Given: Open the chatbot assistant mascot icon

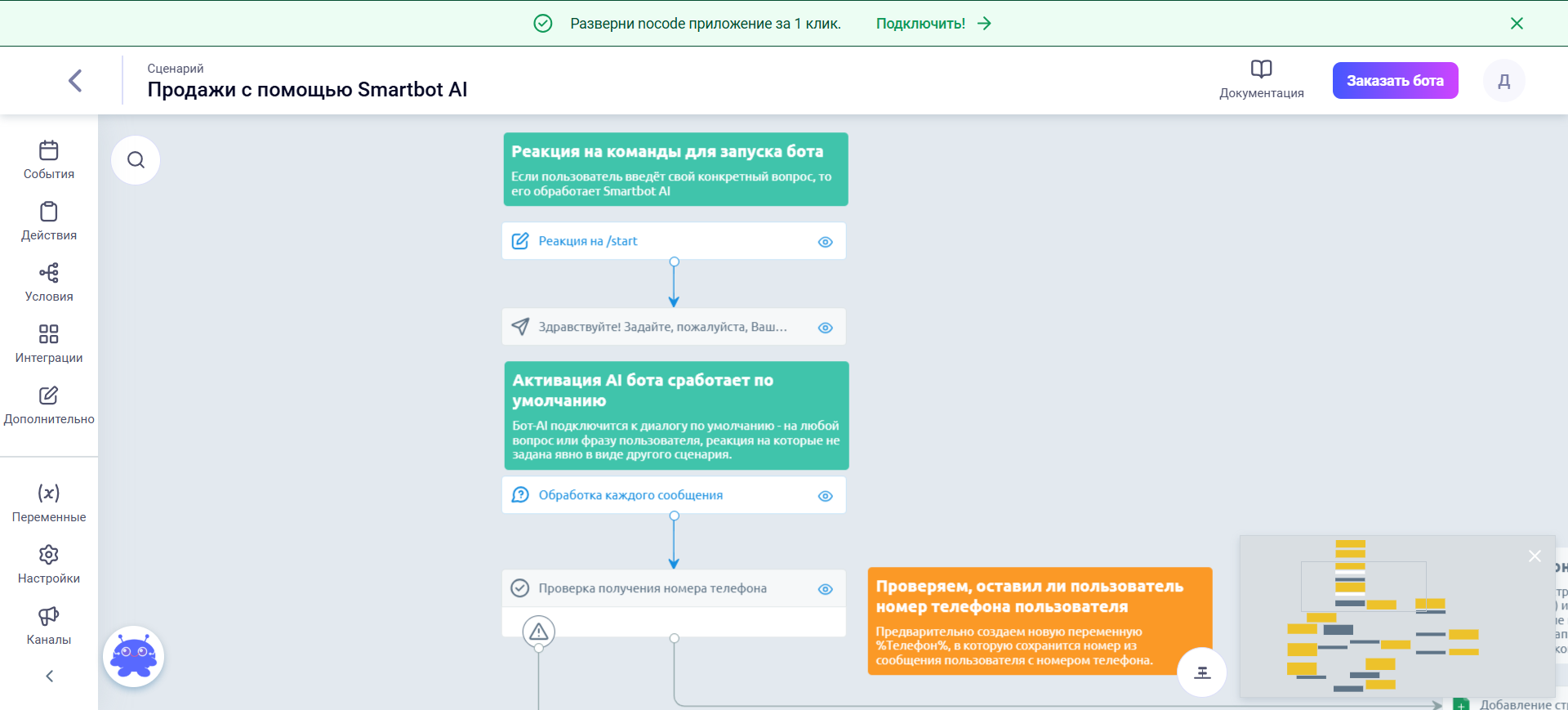Looking at the screenshot, I should [x=134, y=656].
